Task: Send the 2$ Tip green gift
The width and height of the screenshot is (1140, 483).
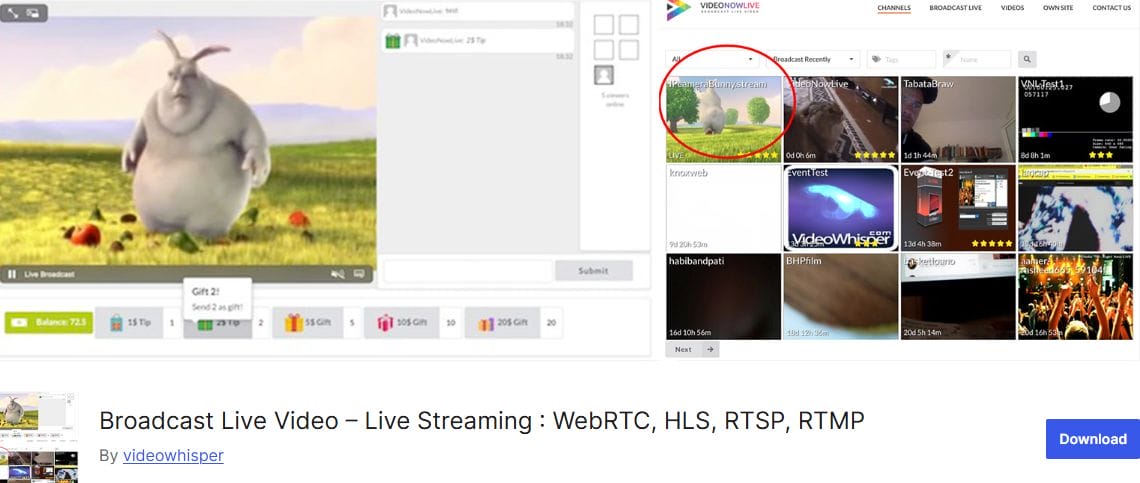Action: (217, 323)
